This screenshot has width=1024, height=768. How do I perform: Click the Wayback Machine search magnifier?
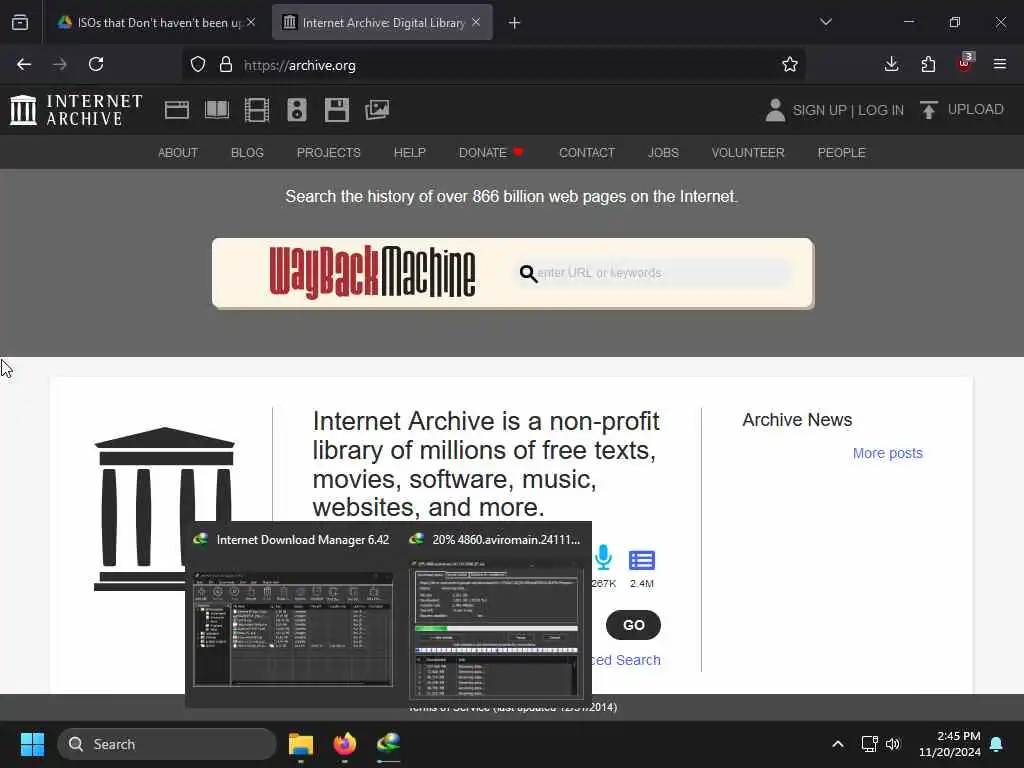(528, 274)
